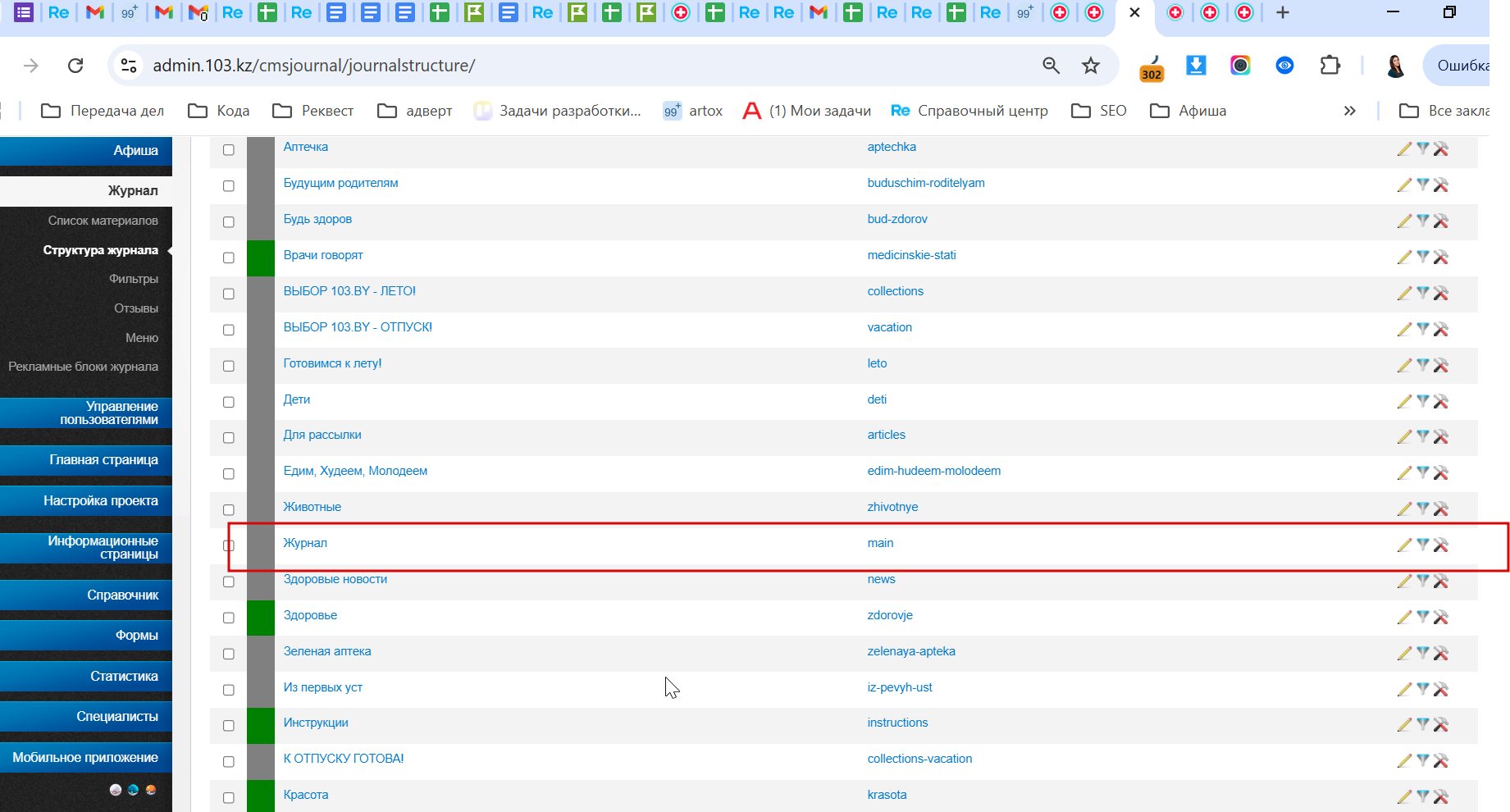This screenshot has width=1510, height=812.
Task: Click the pencil icon for Готовимся к лету!
Action: 1404,365
